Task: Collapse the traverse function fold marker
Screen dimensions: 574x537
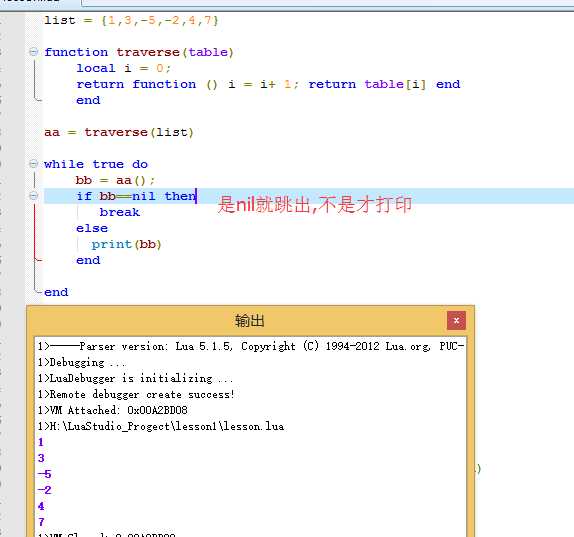Action: coord(33,52)
